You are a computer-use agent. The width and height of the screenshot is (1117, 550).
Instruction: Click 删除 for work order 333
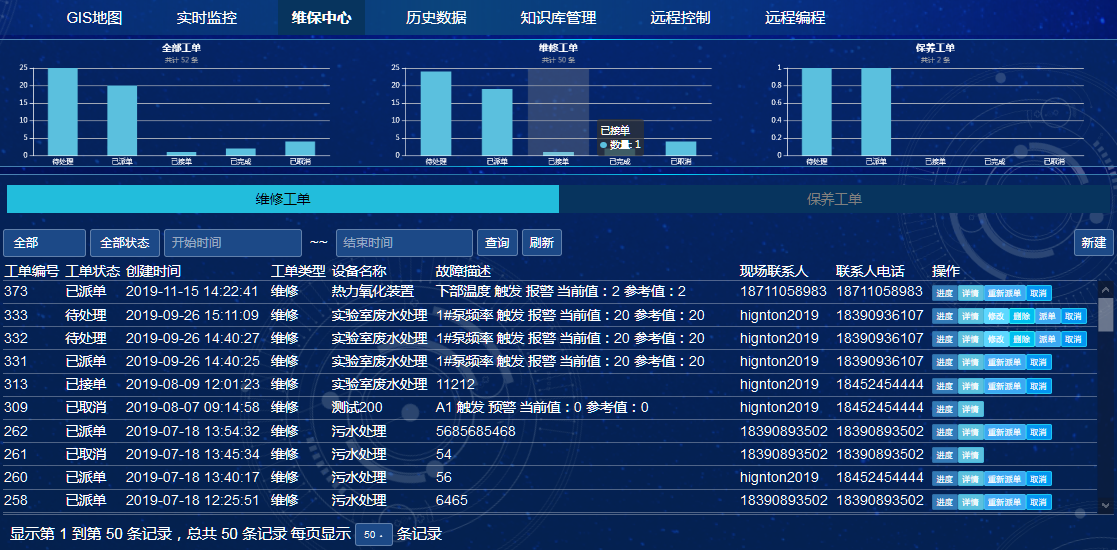pyautogui.click(x=1021, y=316)
